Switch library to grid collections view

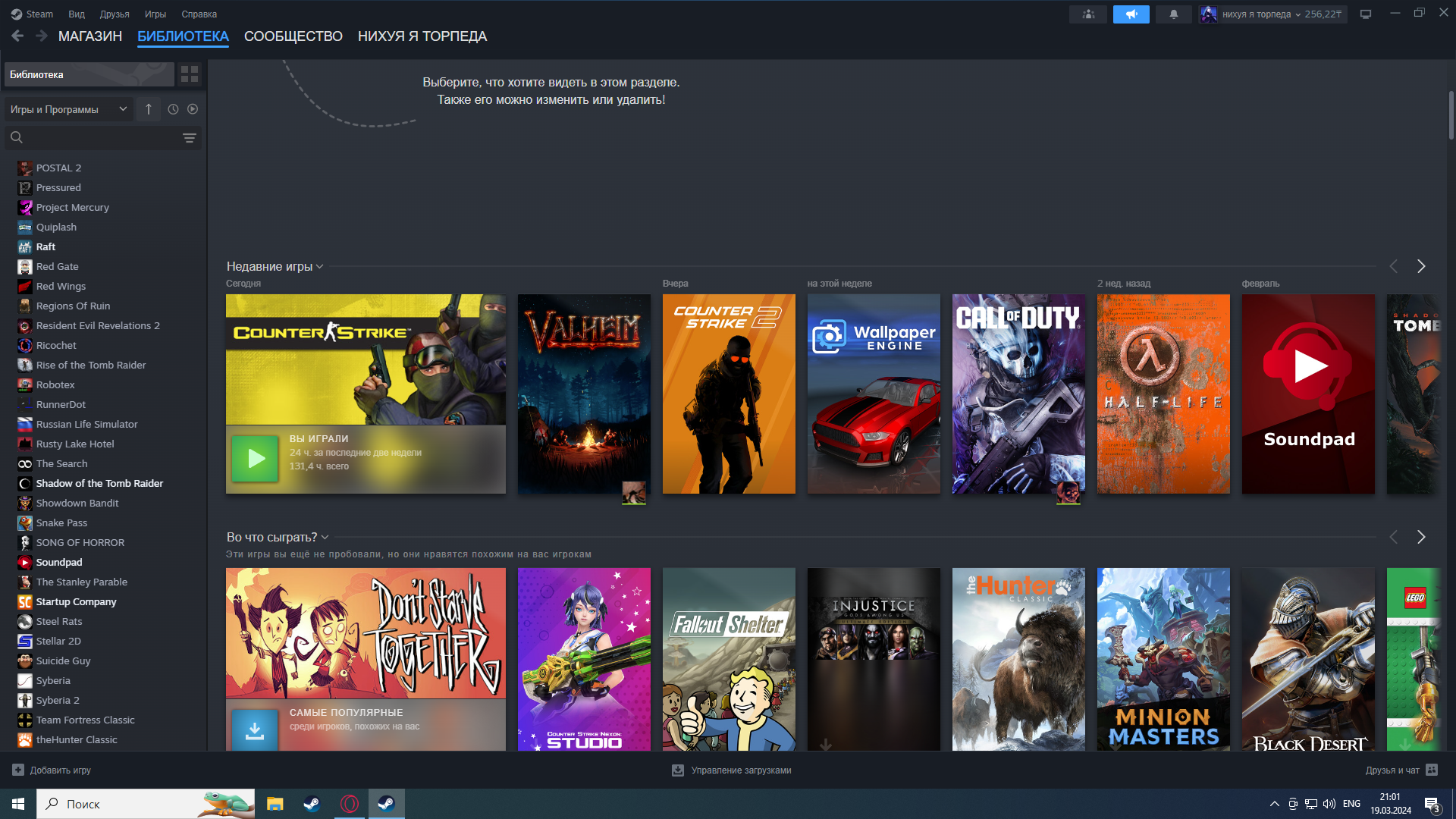tap(190, 74)
